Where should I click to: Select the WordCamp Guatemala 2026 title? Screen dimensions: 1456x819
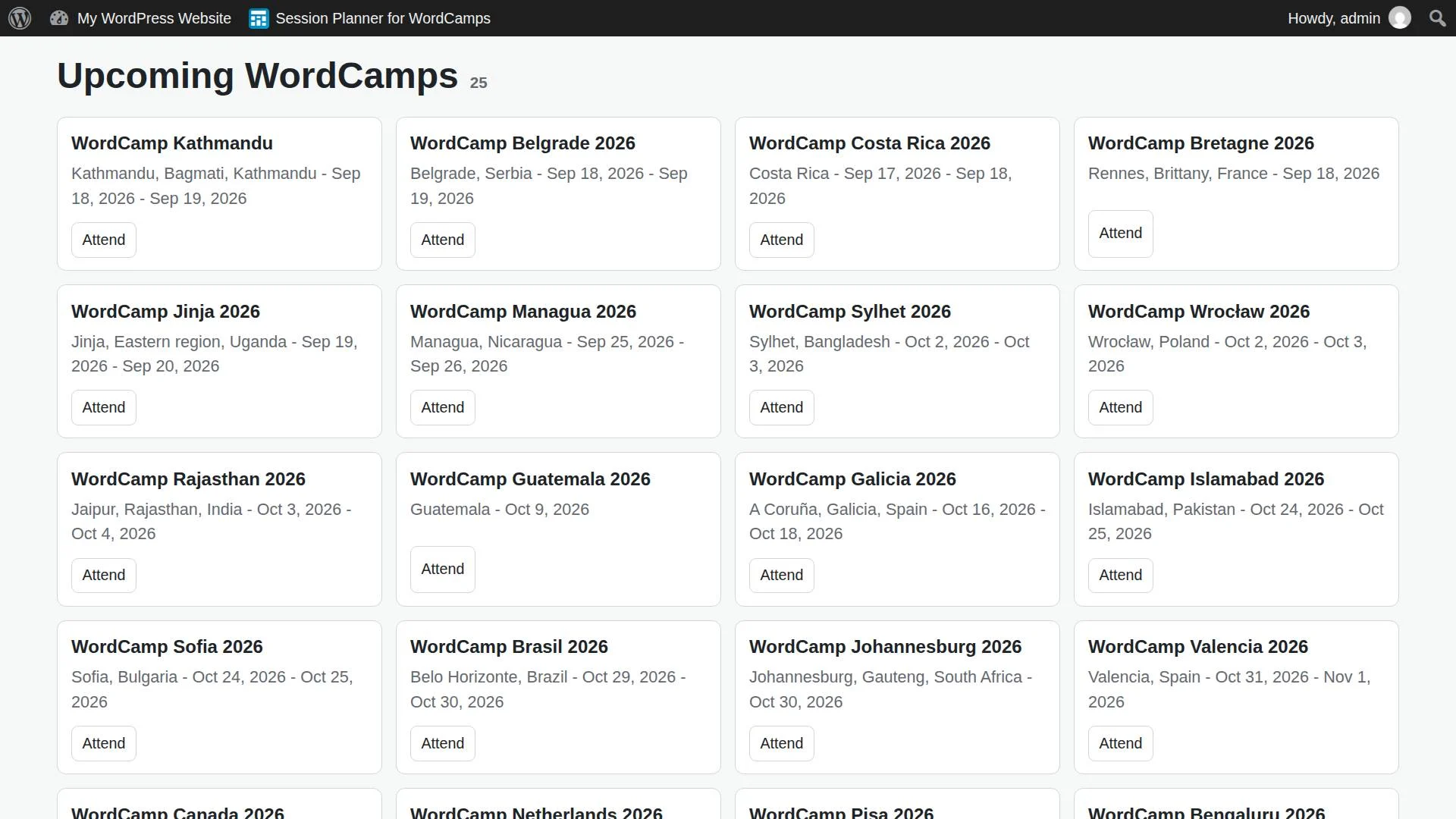point(530,479)
